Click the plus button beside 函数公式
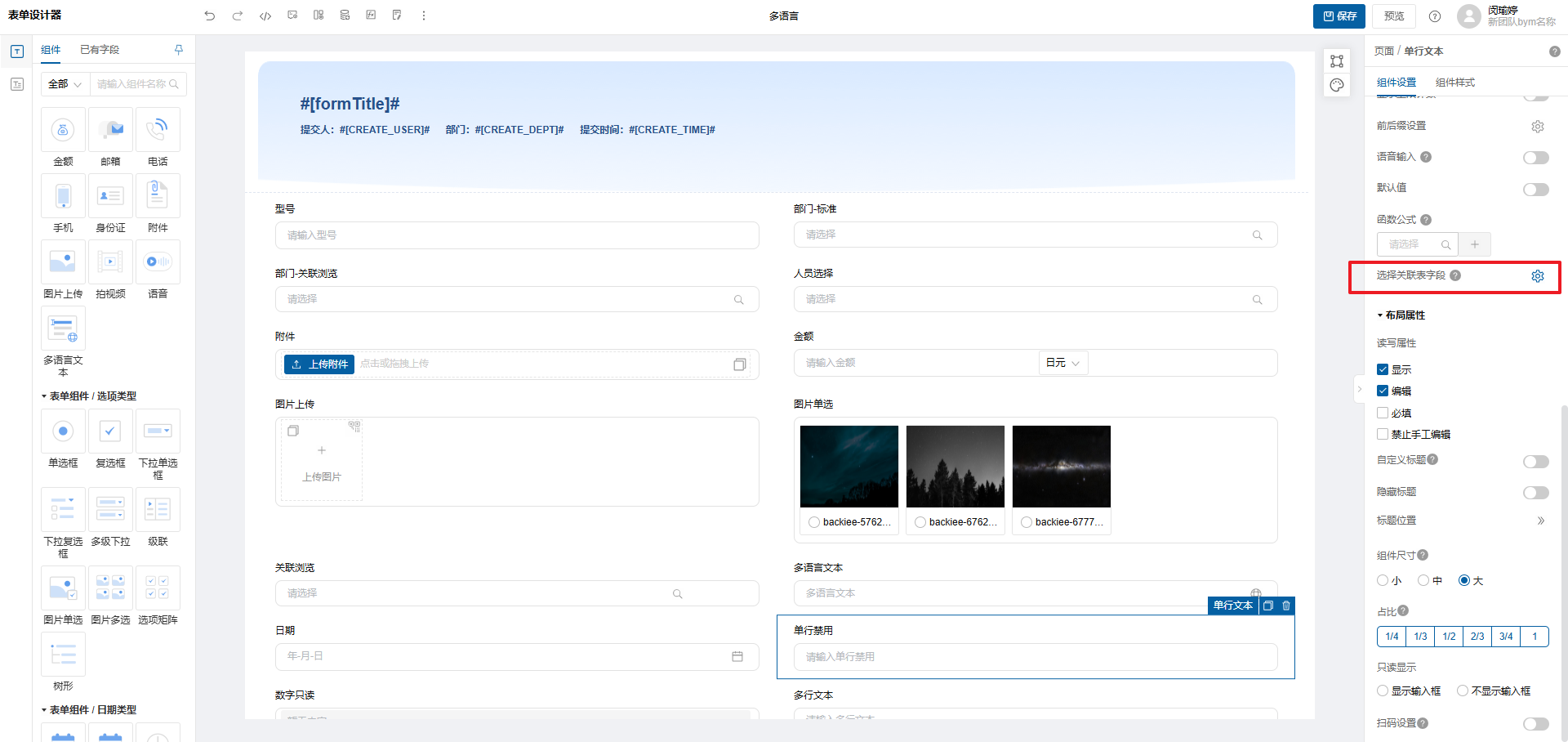Viewport: 1568px width, 742px height. (1475, 244)
